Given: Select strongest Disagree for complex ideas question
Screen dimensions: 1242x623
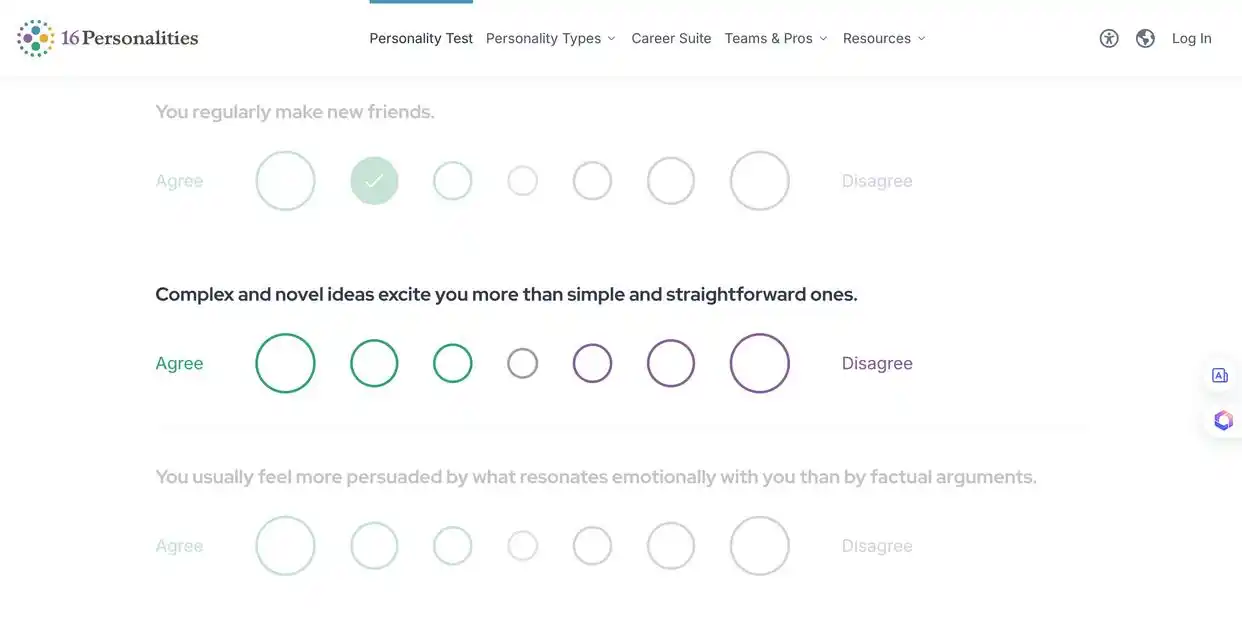Looking at the screenshot, I should [760, 363].
